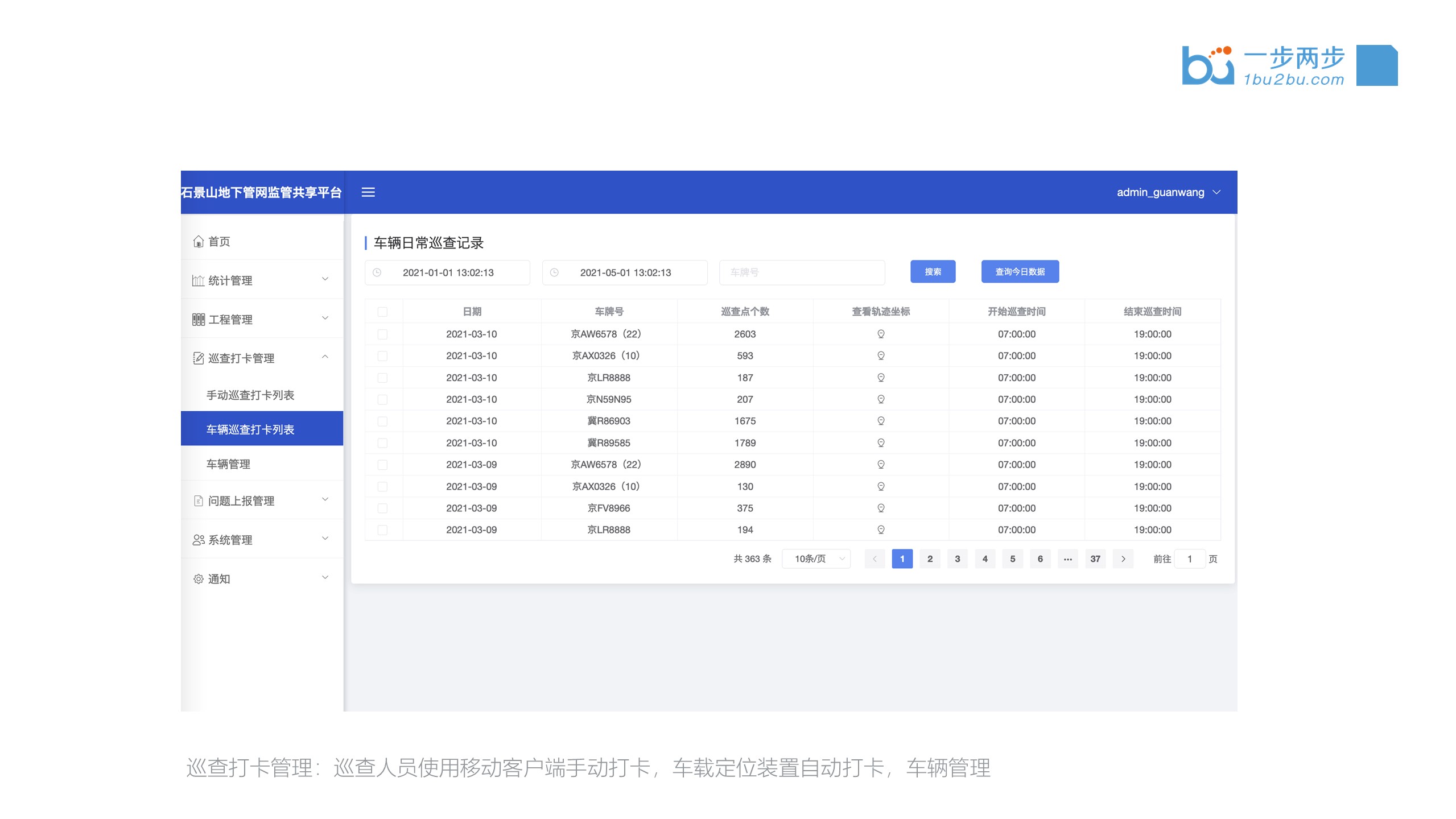View track location icon for 京N59N95
The image size is (1456, 819).
881,399
